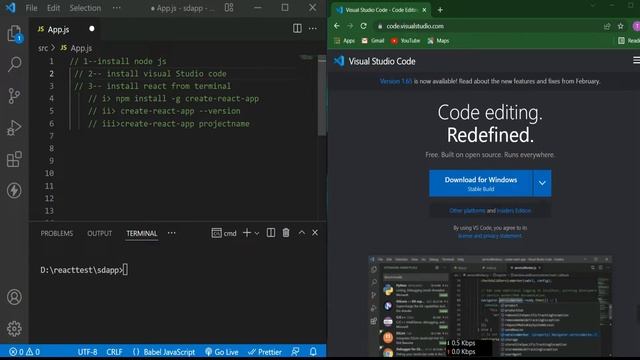The height and width of the screenshot is (360, 640).
Task: Open the File menu
Action: pyautogui.click(x=31, y=8)
